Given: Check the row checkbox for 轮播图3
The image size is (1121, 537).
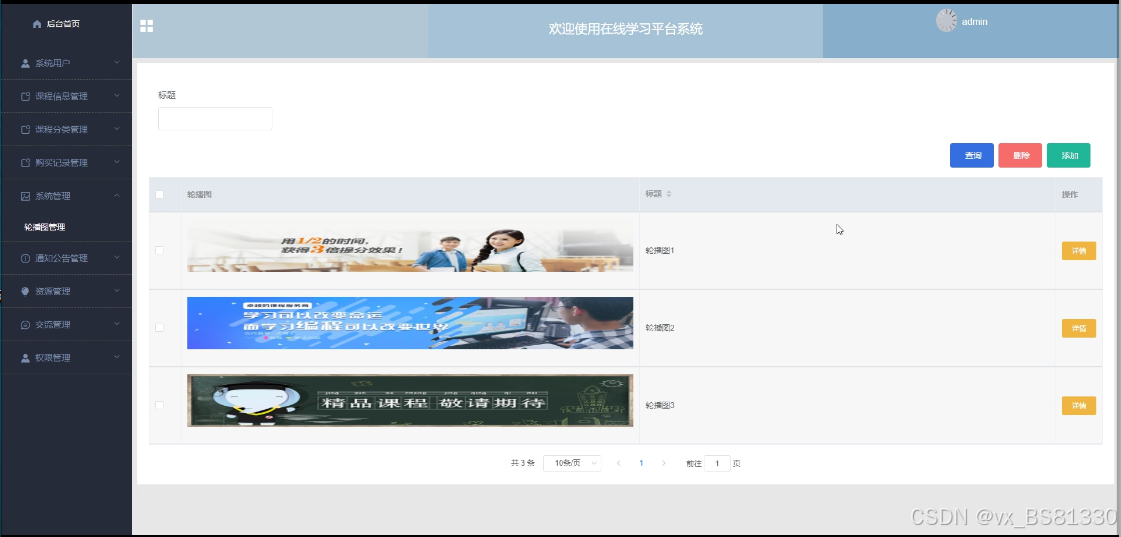Looking at the screenshot, I should coord(159,405).
